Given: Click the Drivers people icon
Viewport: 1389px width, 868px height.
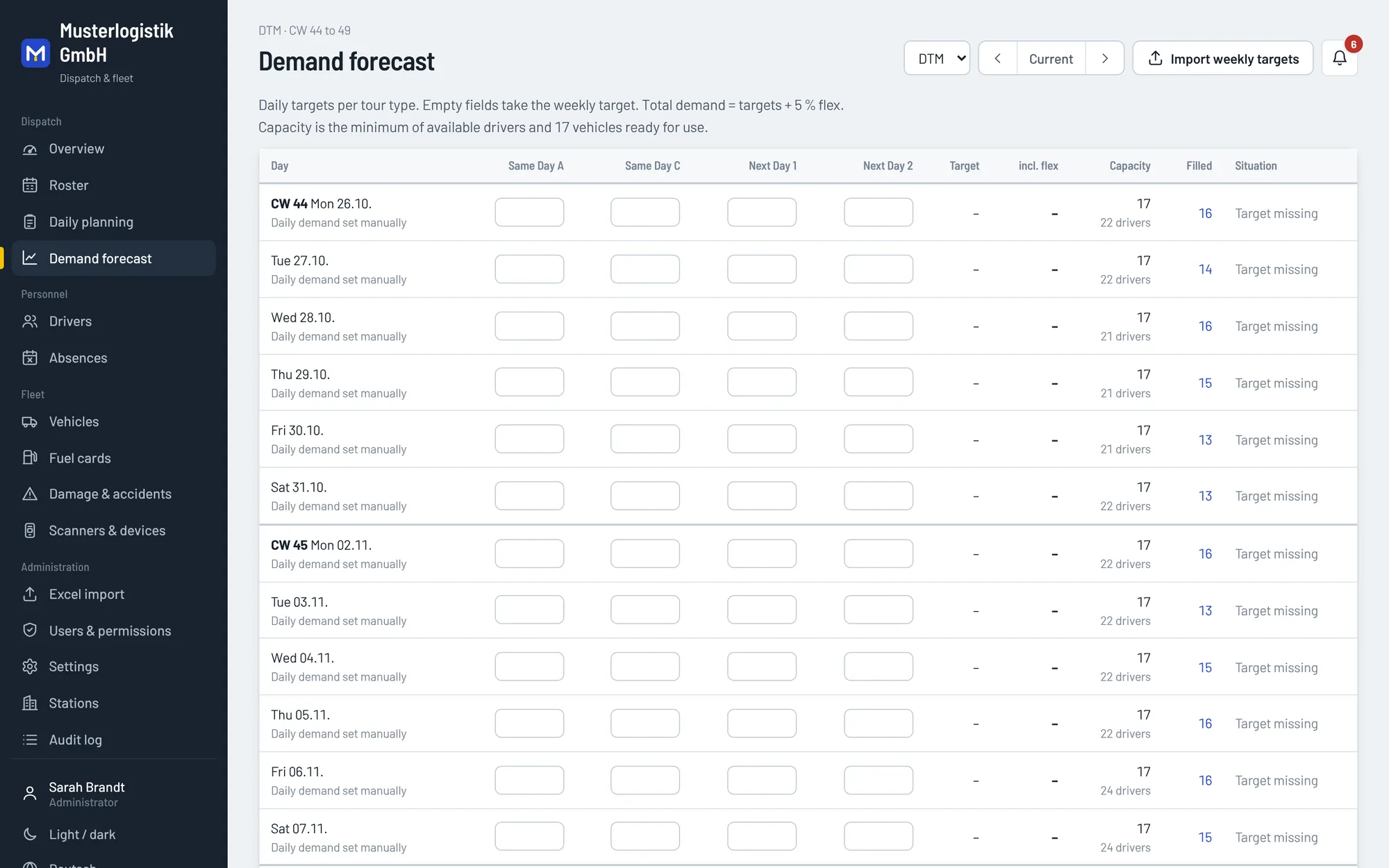Looking at the screenshot, I should [x=30, y=322].
